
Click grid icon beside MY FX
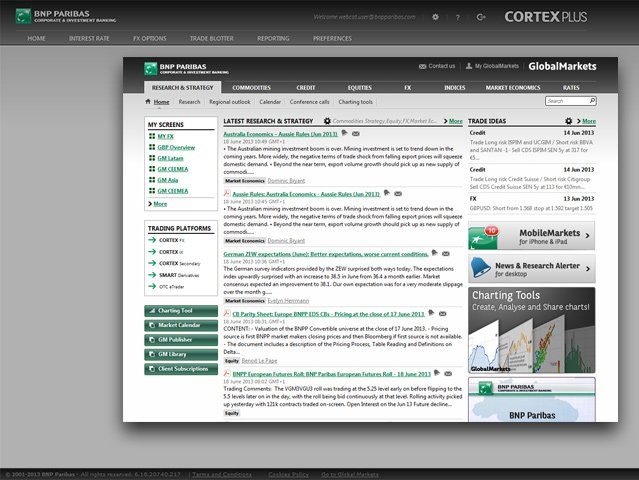click(x=152, y=136)
